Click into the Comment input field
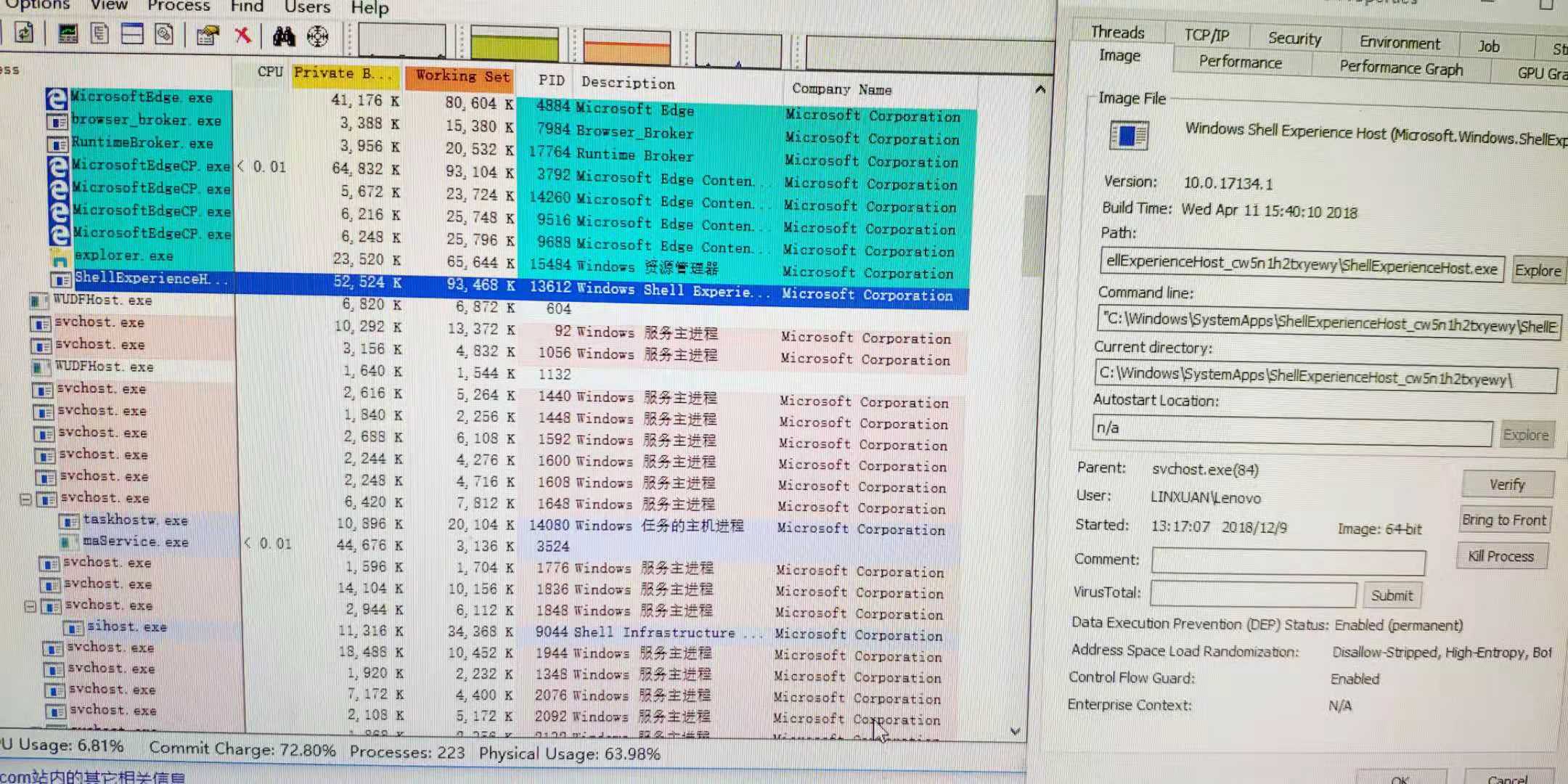The height and width of the screenshot is (784, 1568). click(x=1288, y=561)
